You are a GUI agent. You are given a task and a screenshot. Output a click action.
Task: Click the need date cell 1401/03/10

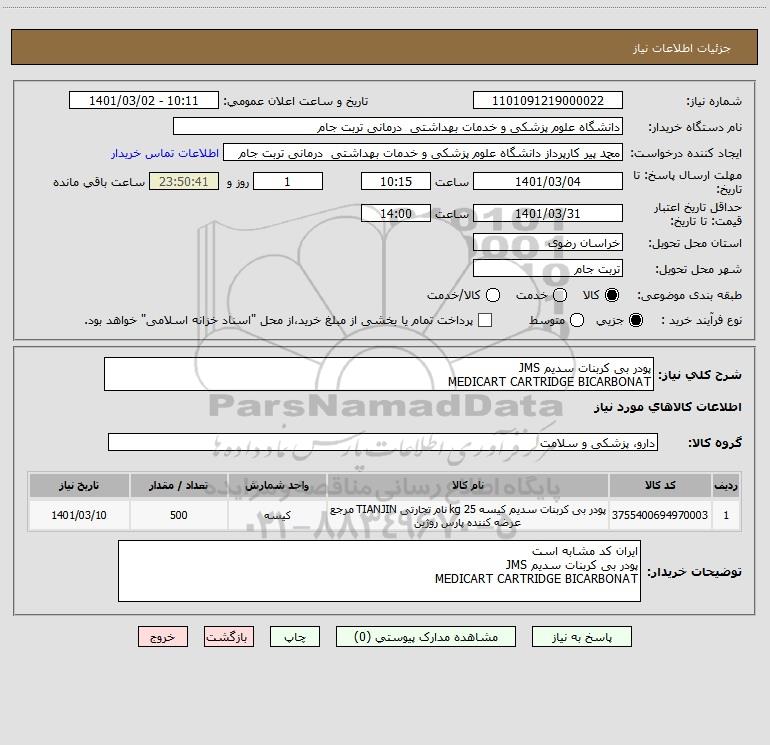tap(79, 515)
